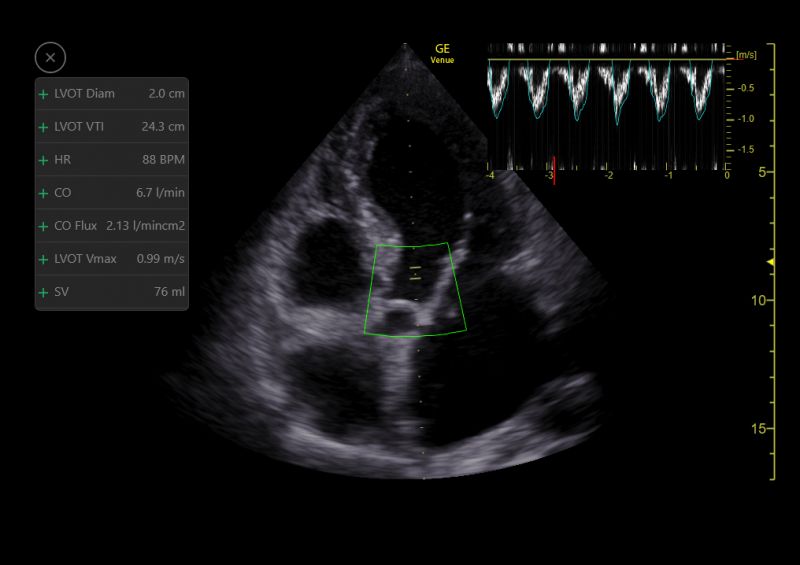Click the GE Venue logo label
Image resolution: width=800 pixels, height=565 pixels.
[442, 53]
